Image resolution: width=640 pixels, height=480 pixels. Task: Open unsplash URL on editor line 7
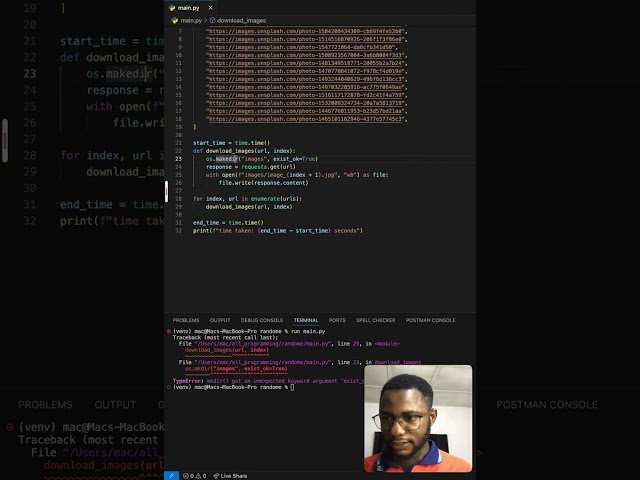pyautogui.click(x=306, y=31)
